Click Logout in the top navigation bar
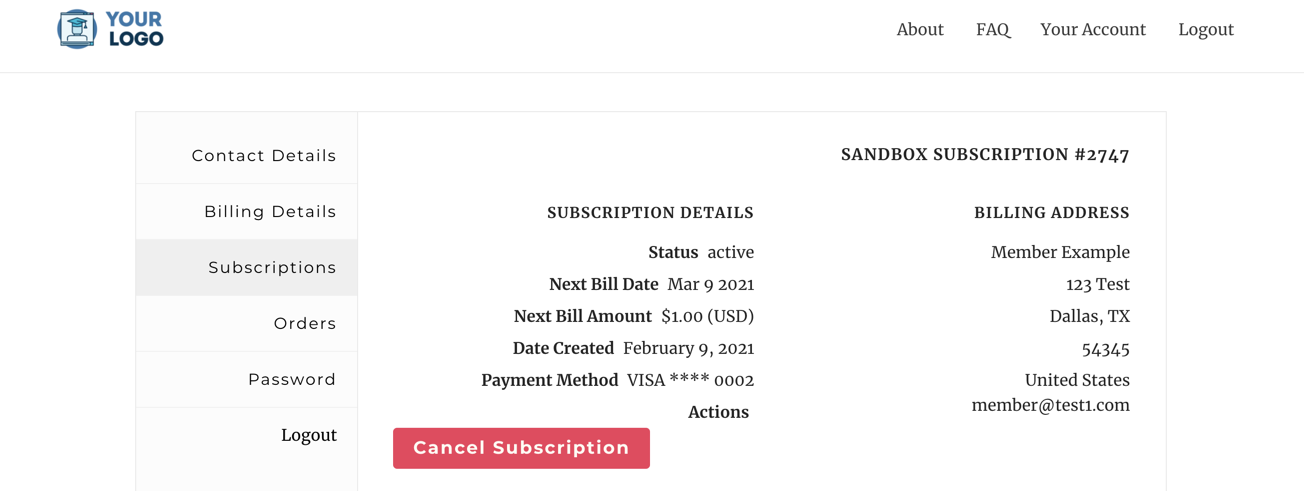 coord(1206,29)
